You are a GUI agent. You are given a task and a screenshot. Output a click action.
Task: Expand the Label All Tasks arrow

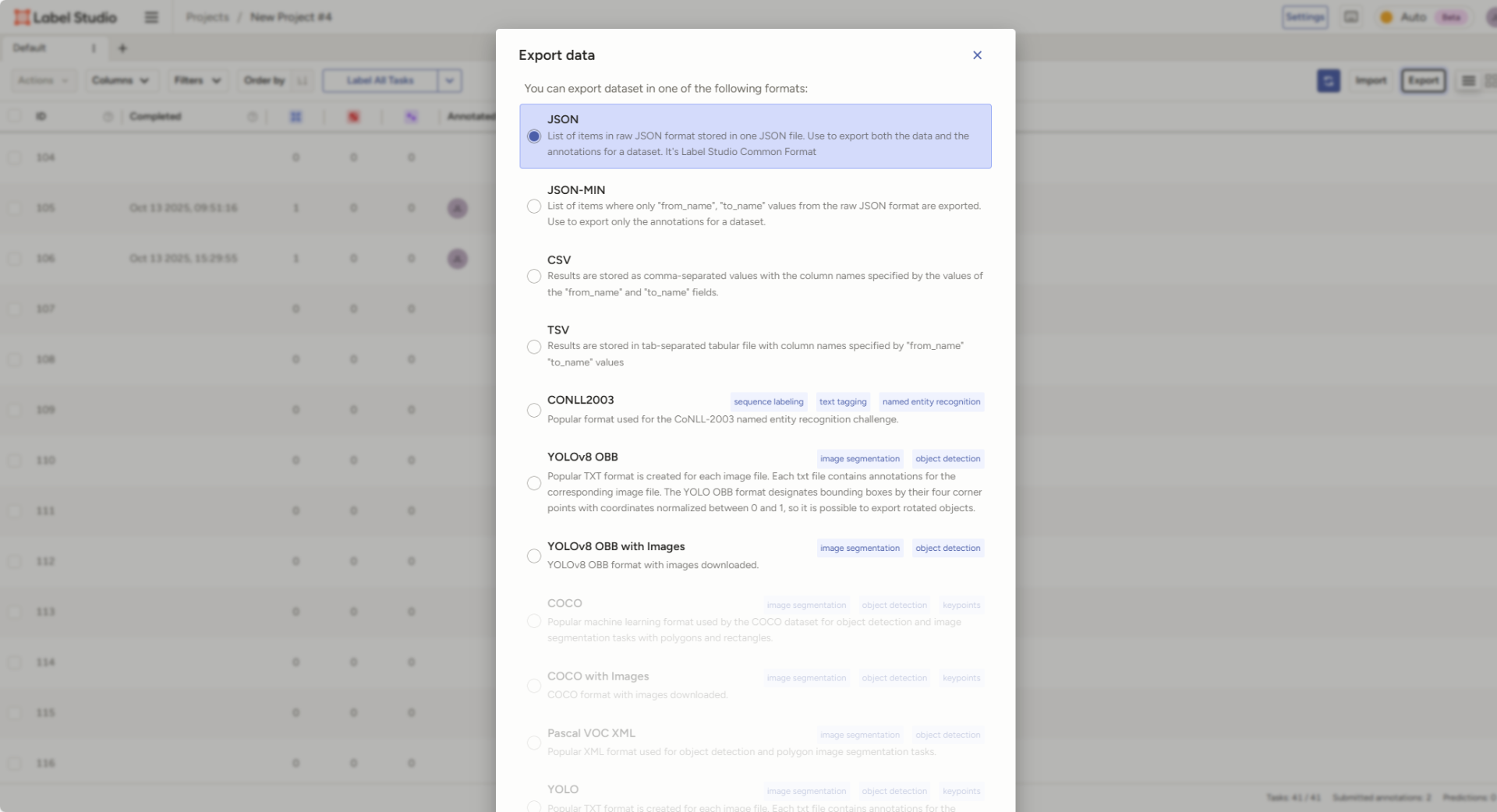(450, 80)
